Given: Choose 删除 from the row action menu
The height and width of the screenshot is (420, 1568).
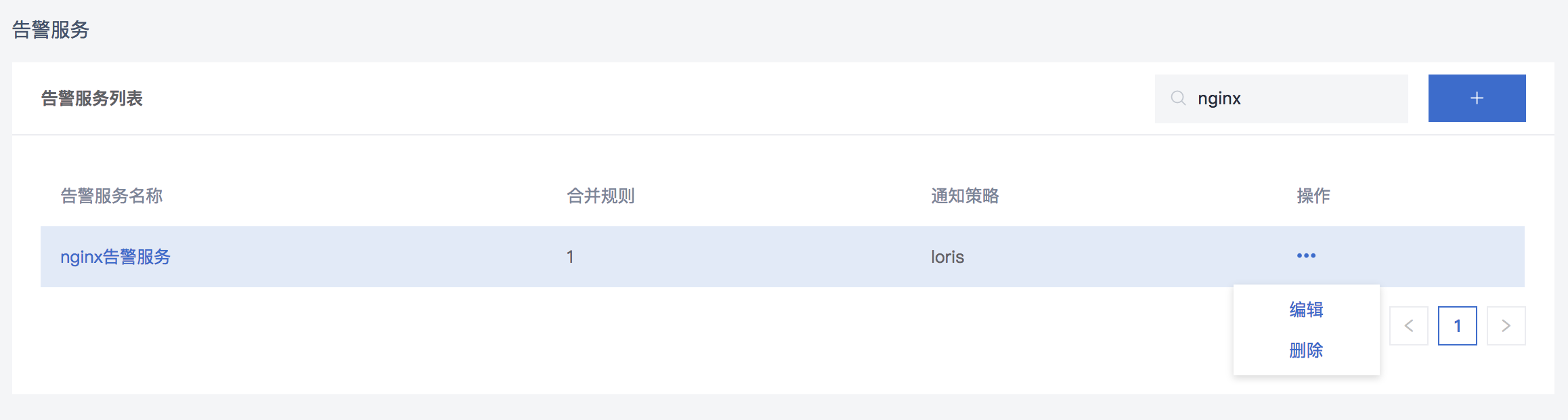Looking at the screenshot, I should pyautogui.click(x=1306, y=350).
